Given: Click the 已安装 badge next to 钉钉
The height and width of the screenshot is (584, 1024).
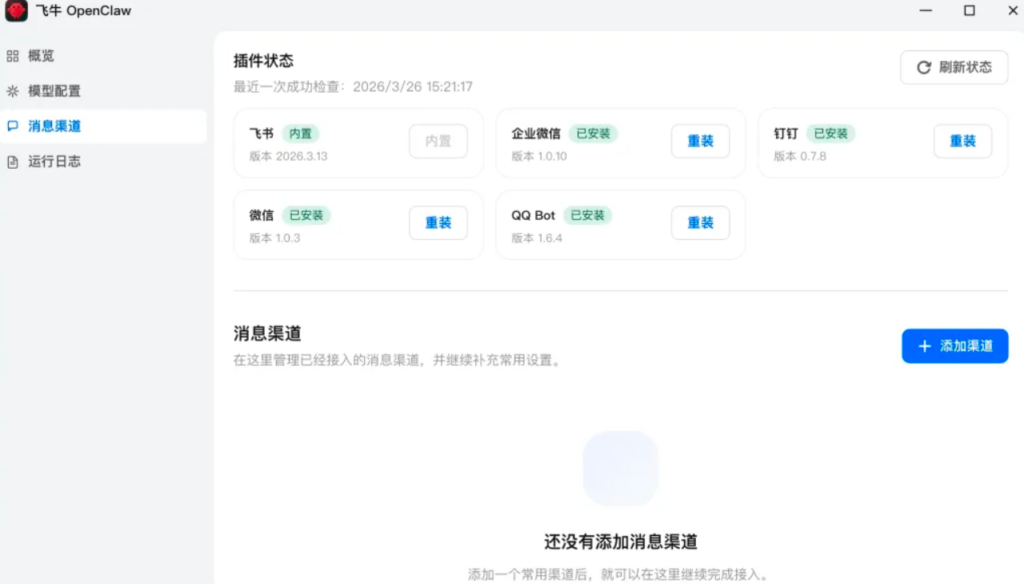Looking at the screenshot, I should (x=831, y=133).
